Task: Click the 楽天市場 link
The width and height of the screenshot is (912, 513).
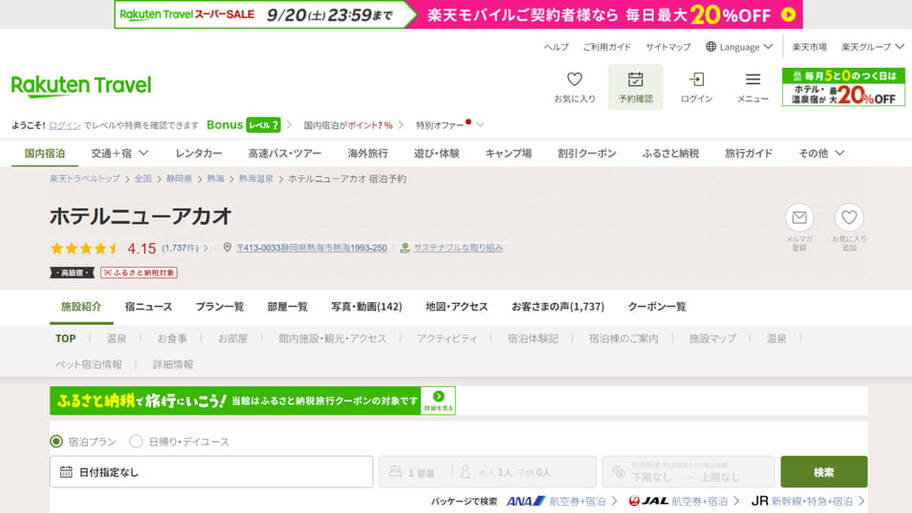Action: (809, 47)
